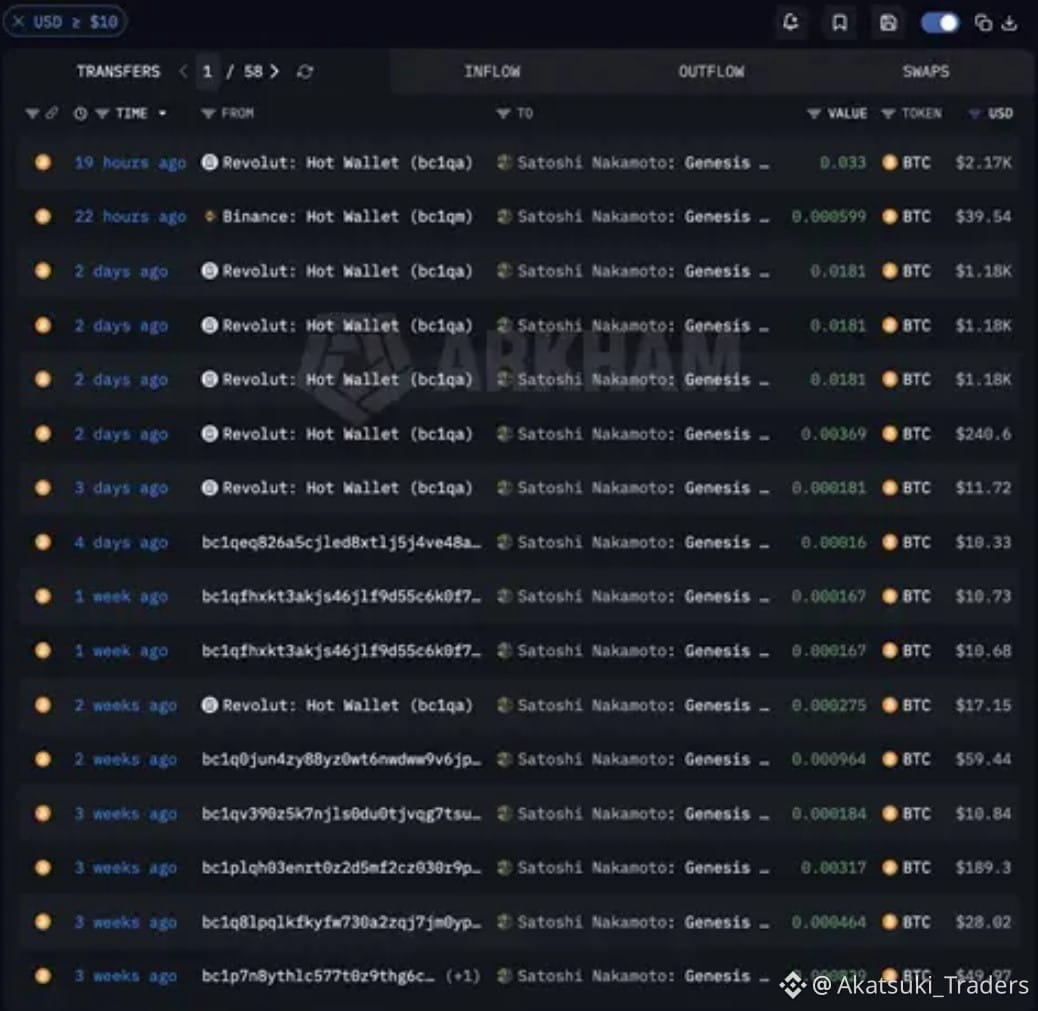
Task: Click the Revolut logo in 19 hours row
Action: (209, 162)
